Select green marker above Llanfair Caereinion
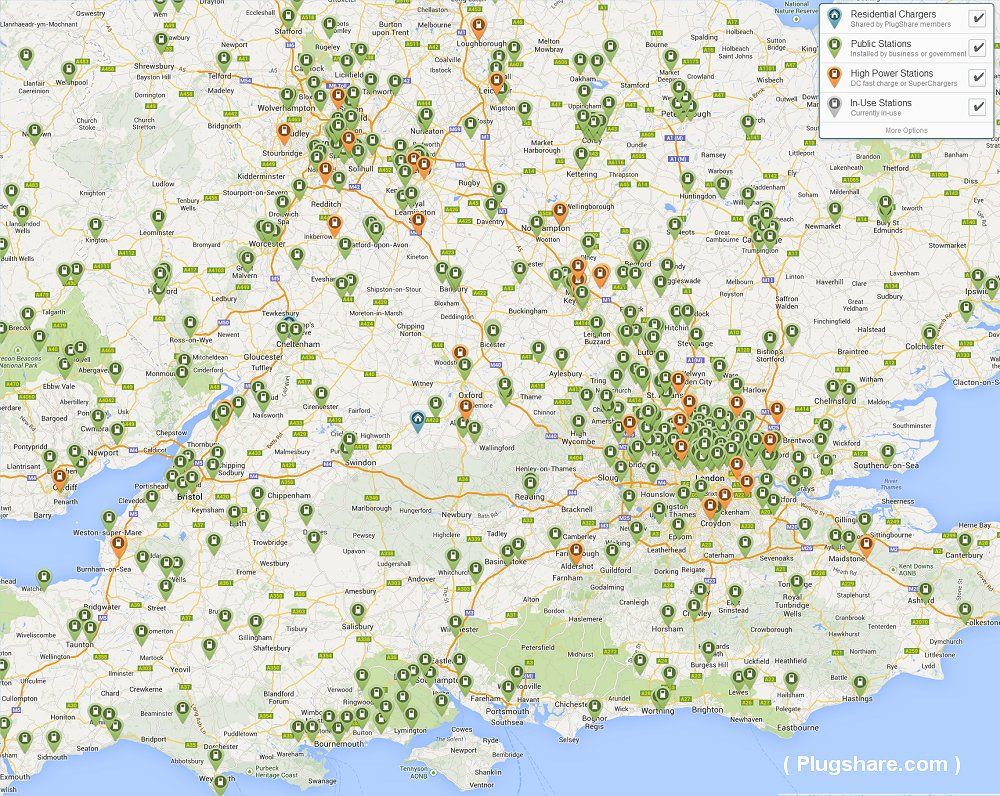1000x796 pixels. pyautogui.click(x=26, y=58)
